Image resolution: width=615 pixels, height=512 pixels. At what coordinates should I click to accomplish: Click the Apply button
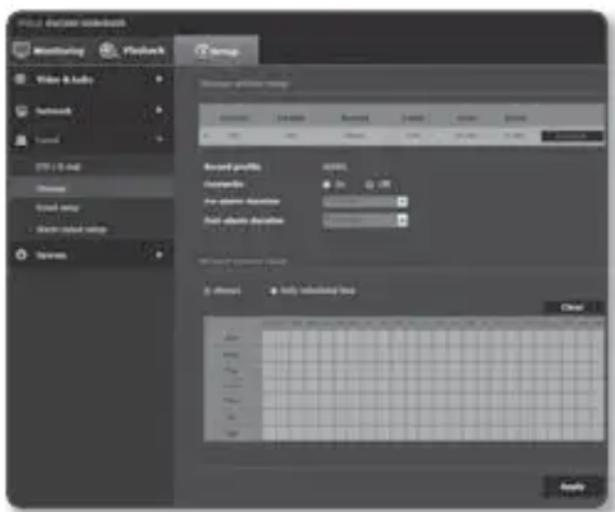572,487
